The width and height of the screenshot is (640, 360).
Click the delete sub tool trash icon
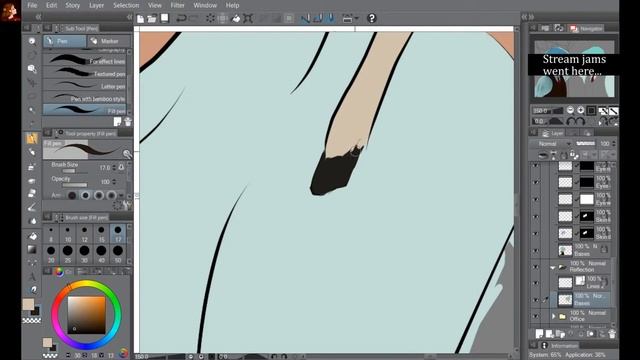pyautogui.click(x=128, y=122)
